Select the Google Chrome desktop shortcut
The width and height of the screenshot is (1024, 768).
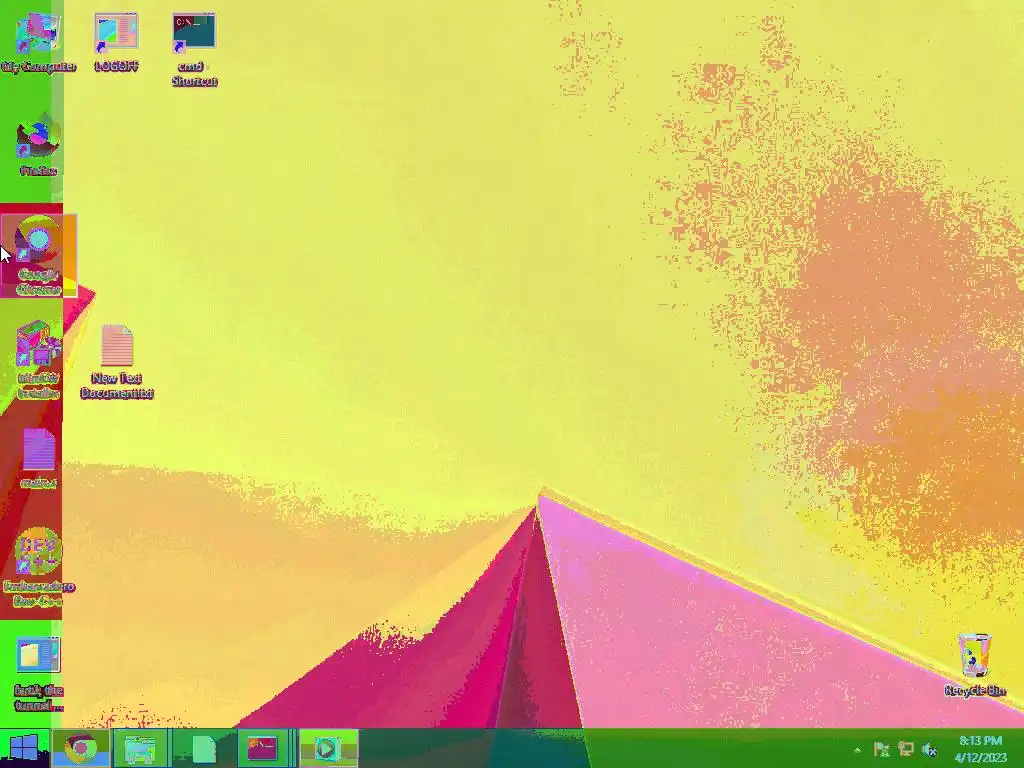(39, 255)
